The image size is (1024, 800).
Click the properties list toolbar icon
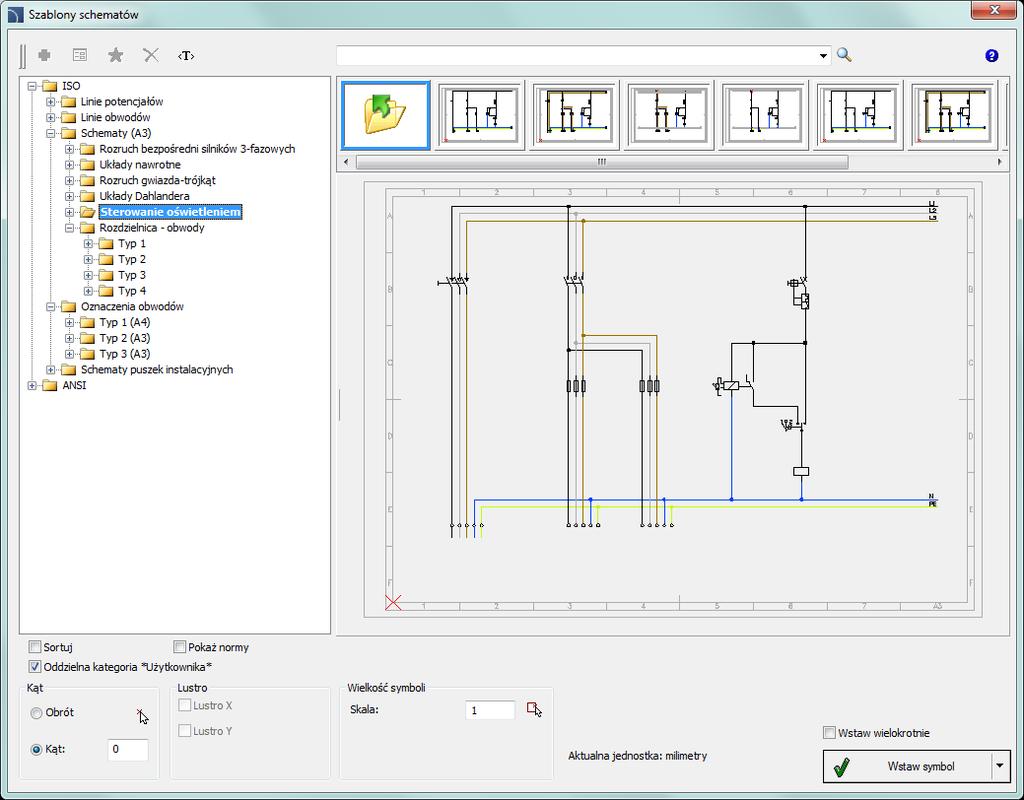pos(80,56)
